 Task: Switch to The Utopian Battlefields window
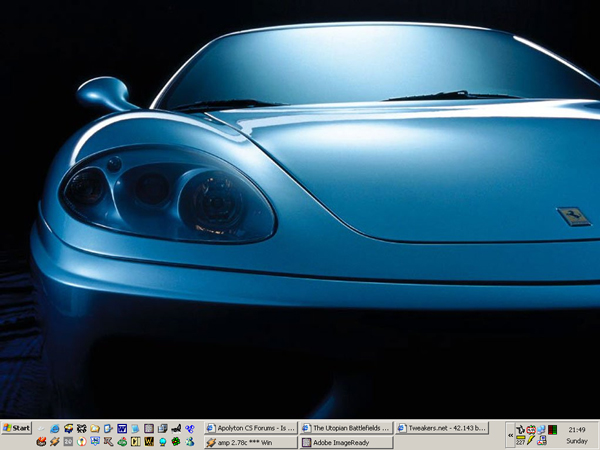click(x=345, y=428)
